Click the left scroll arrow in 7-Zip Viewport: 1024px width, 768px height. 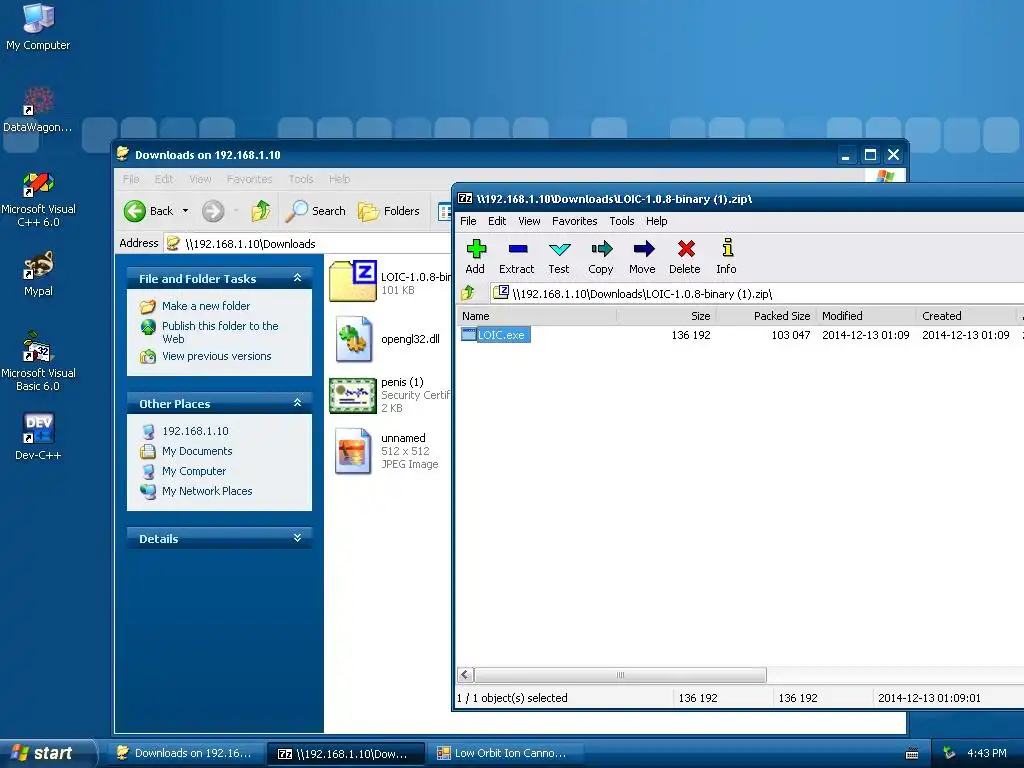tap(466, 675)
